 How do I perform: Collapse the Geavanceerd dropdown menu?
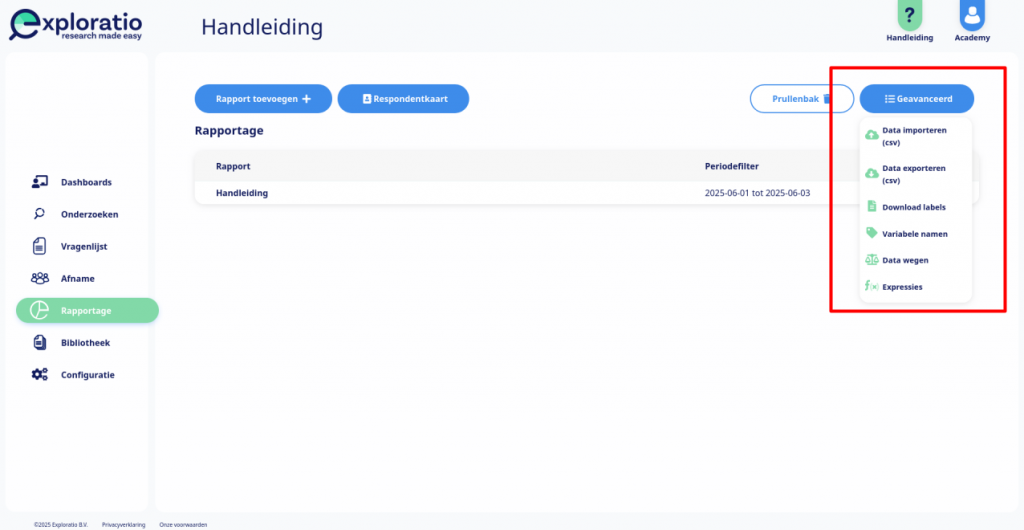tap(917, 99)
